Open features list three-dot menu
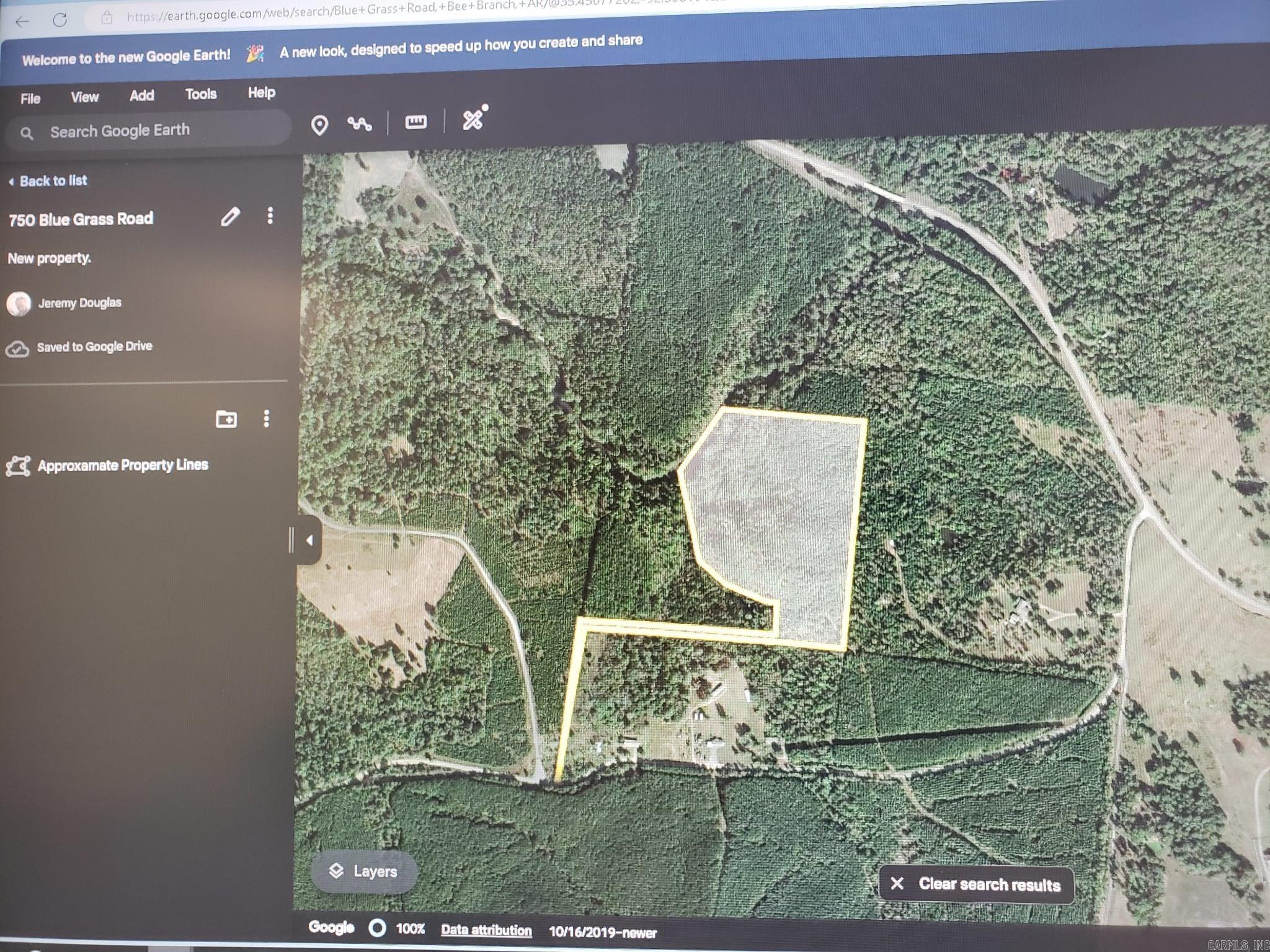 [267, 418]
